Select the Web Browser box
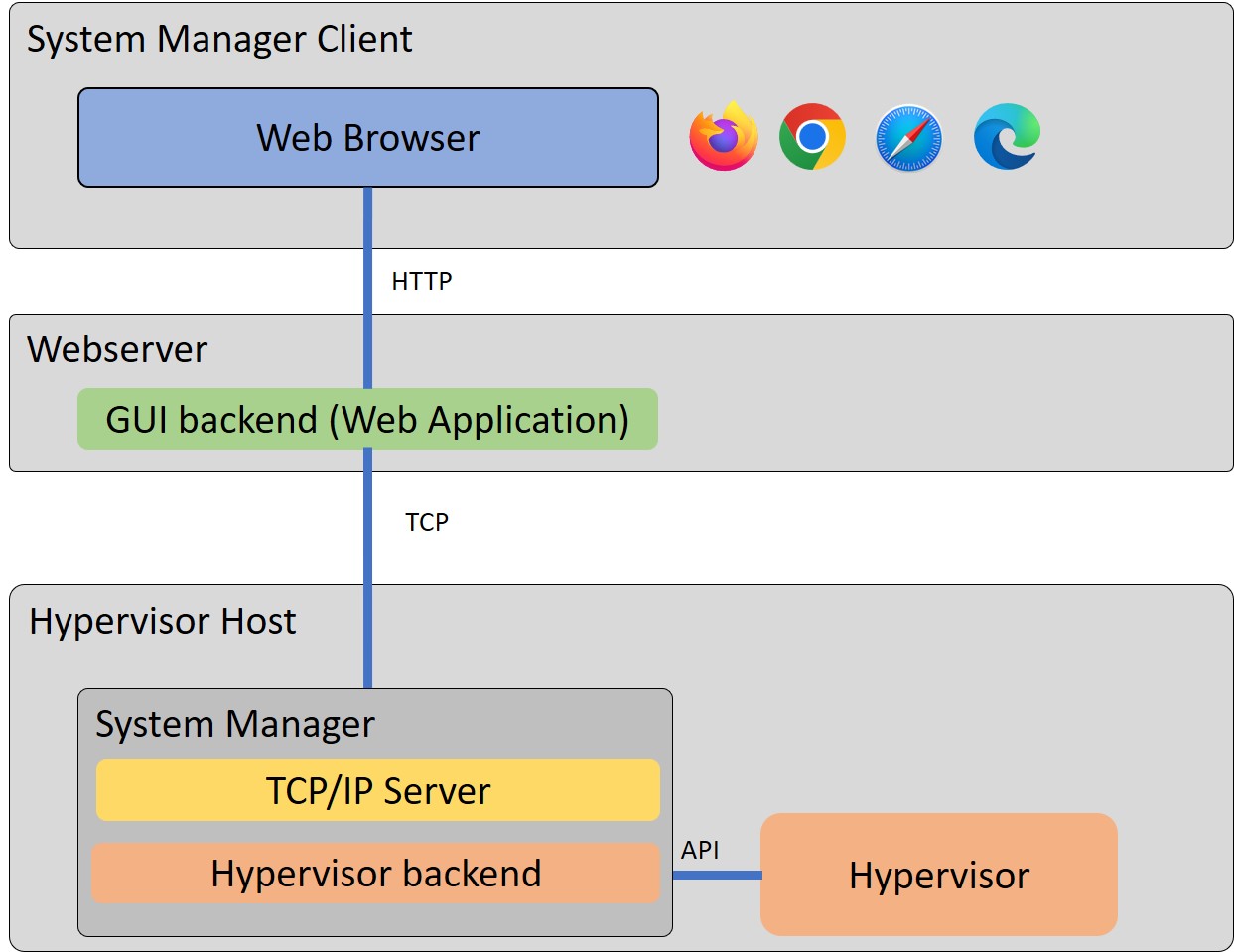This screenshot has height=952, width=1234. (368, 138)
